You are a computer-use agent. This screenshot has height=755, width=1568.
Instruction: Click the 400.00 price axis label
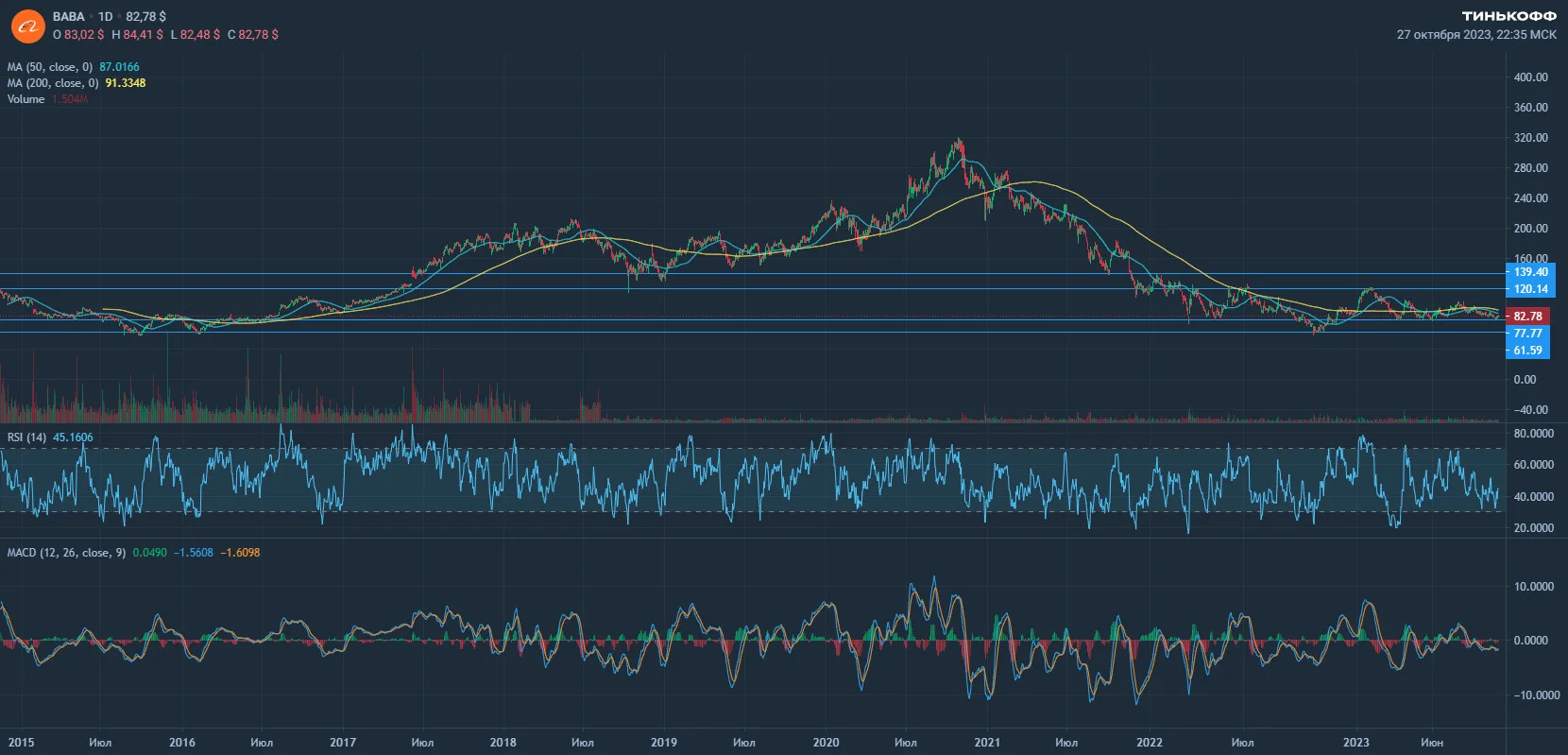pos(1531,77)
